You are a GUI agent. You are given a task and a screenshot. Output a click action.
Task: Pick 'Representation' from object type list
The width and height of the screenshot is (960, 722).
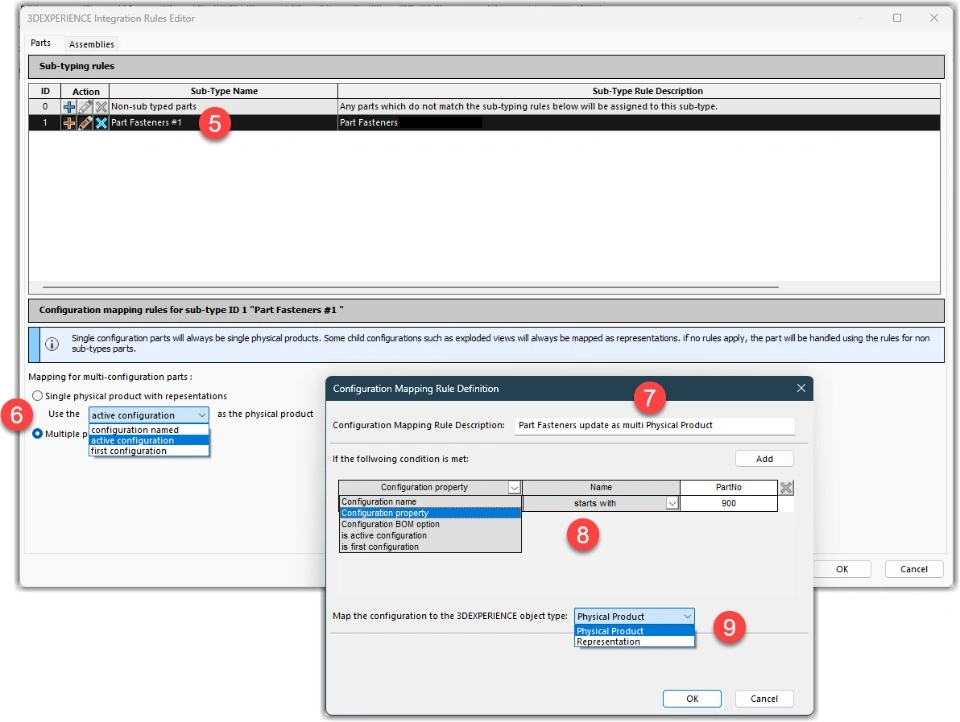click(634, 642)
